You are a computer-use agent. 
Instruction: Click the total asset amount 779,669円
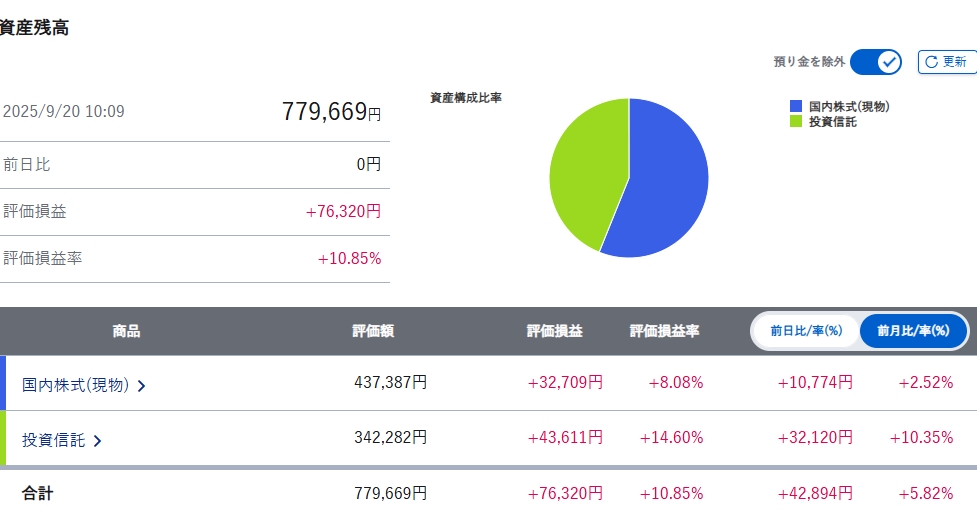pyautogui.click(x=331, y=112)
